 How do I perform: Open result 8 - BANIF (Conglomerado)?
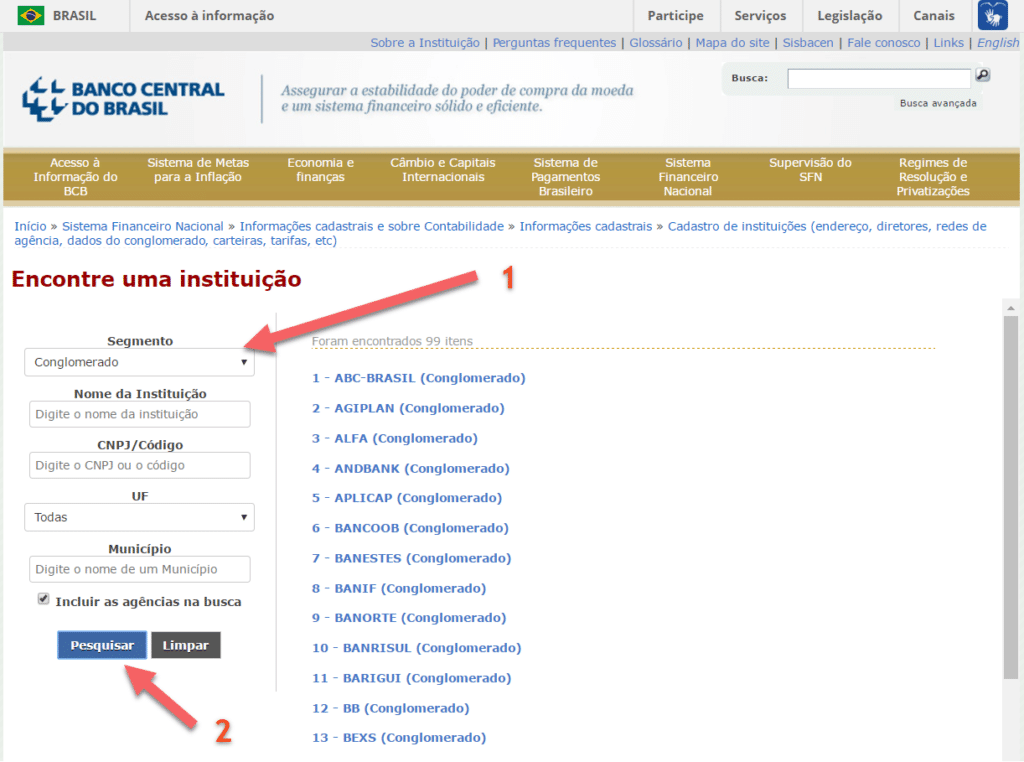tap(399, 588)
